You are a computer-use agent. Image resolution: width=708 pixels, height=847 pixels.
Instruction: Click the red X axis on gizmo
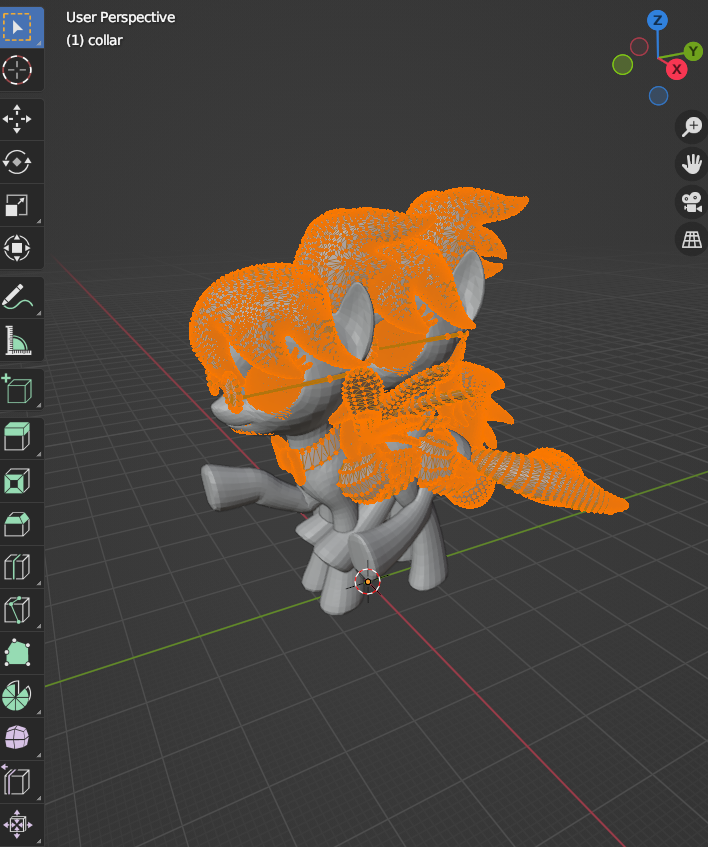[x=676, y=69]
